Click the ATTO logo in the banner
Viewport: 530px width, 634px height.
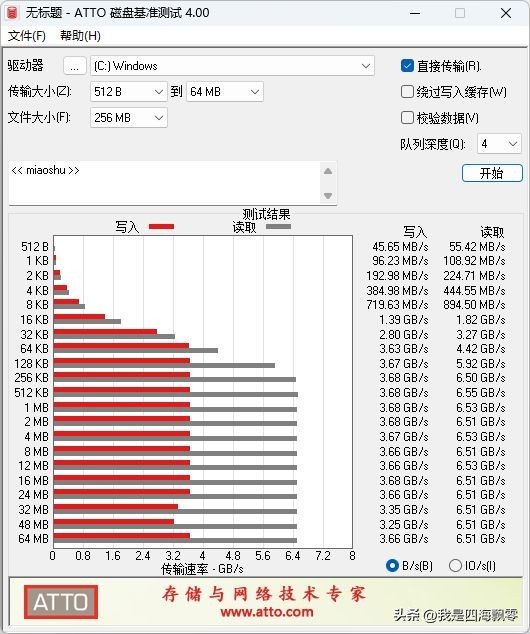coord(61,602)
